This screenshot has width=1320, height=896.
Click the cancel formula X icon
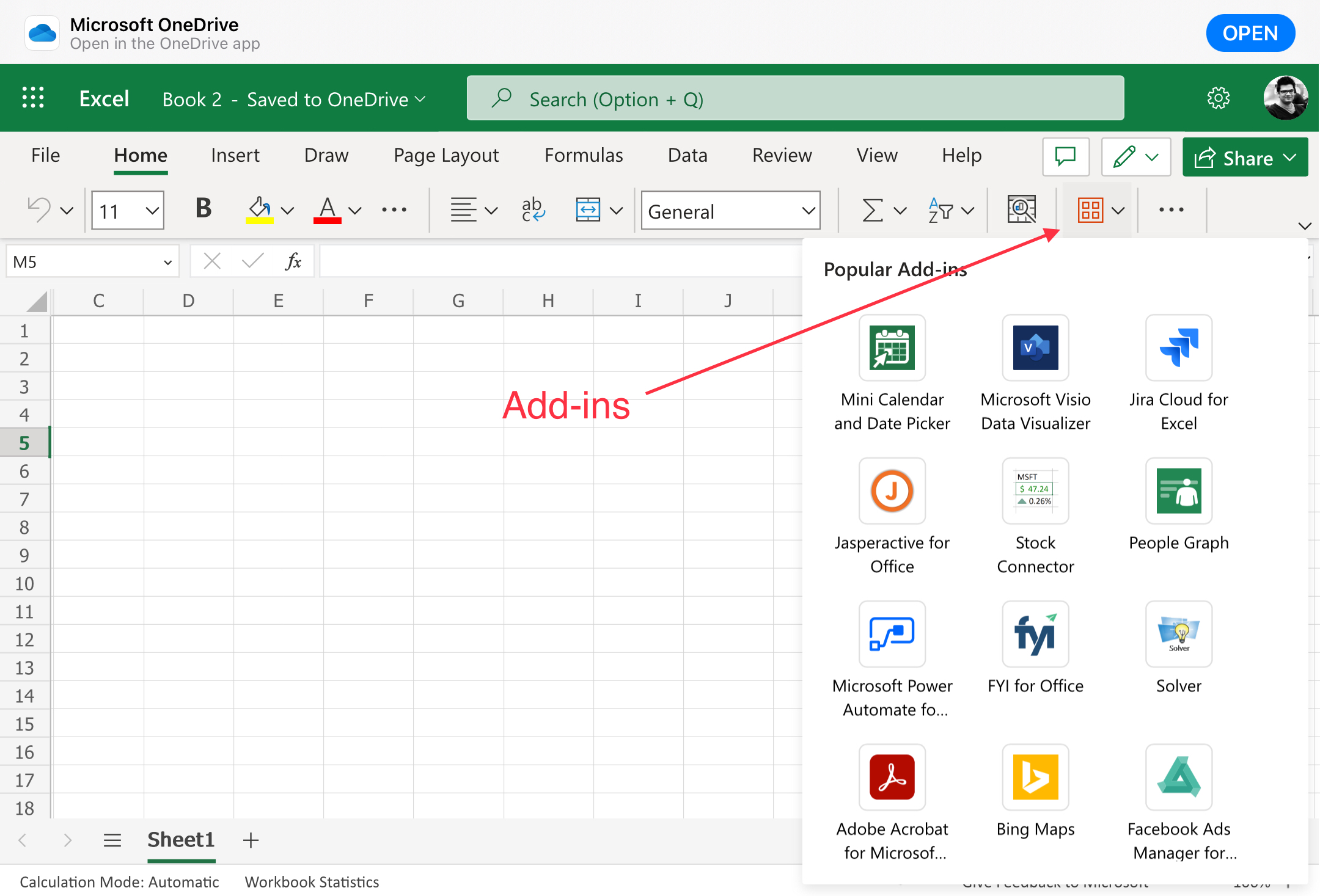point(212,261)
